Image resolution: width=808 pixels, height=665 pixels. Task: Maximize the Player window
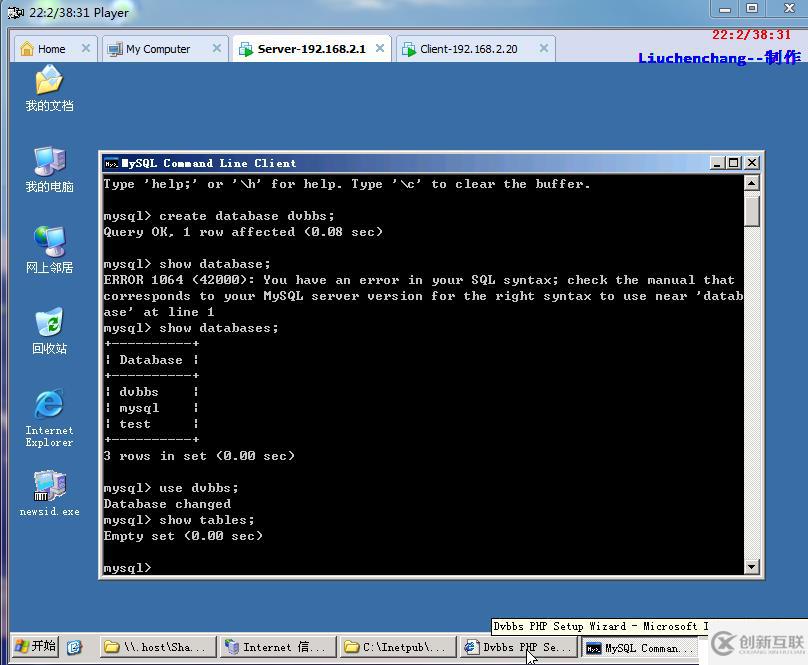pos(752,8)
